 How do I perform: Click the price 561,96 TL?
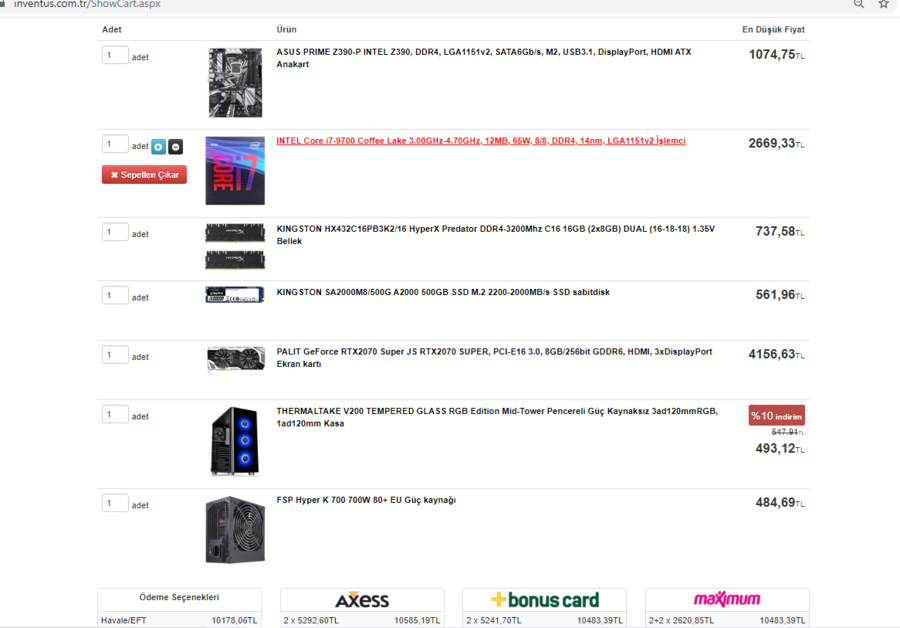pos(780,295)
